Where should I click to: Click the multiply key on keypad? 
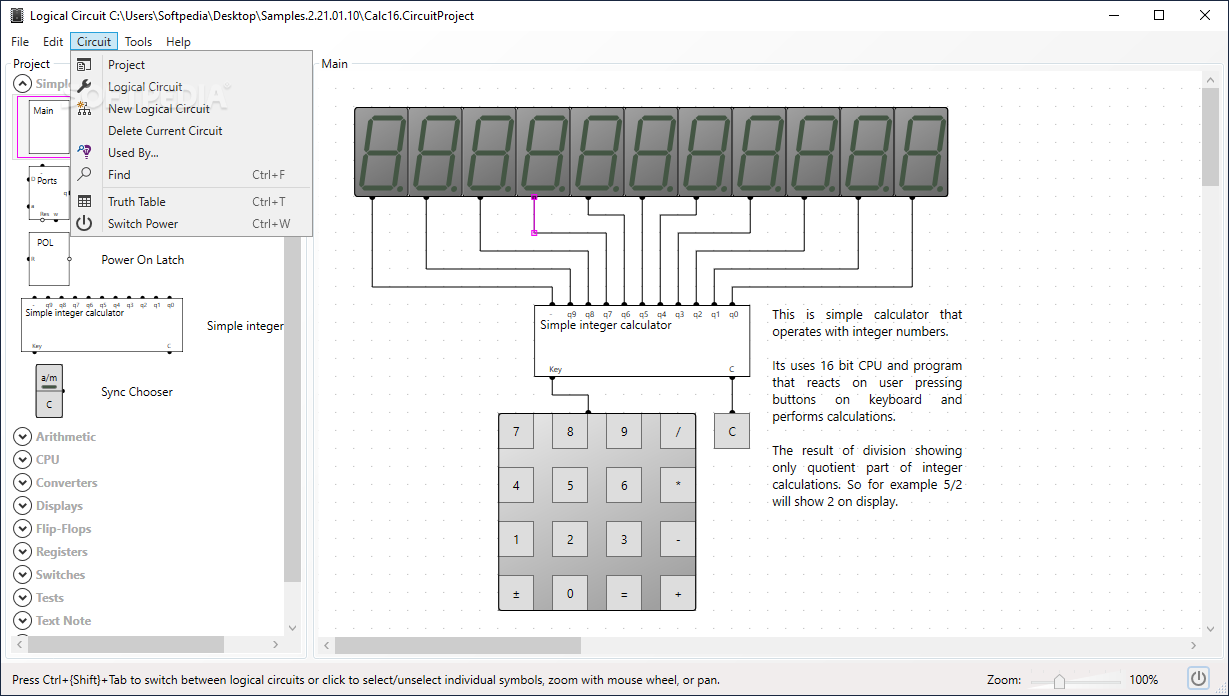[x=678, y=486]
